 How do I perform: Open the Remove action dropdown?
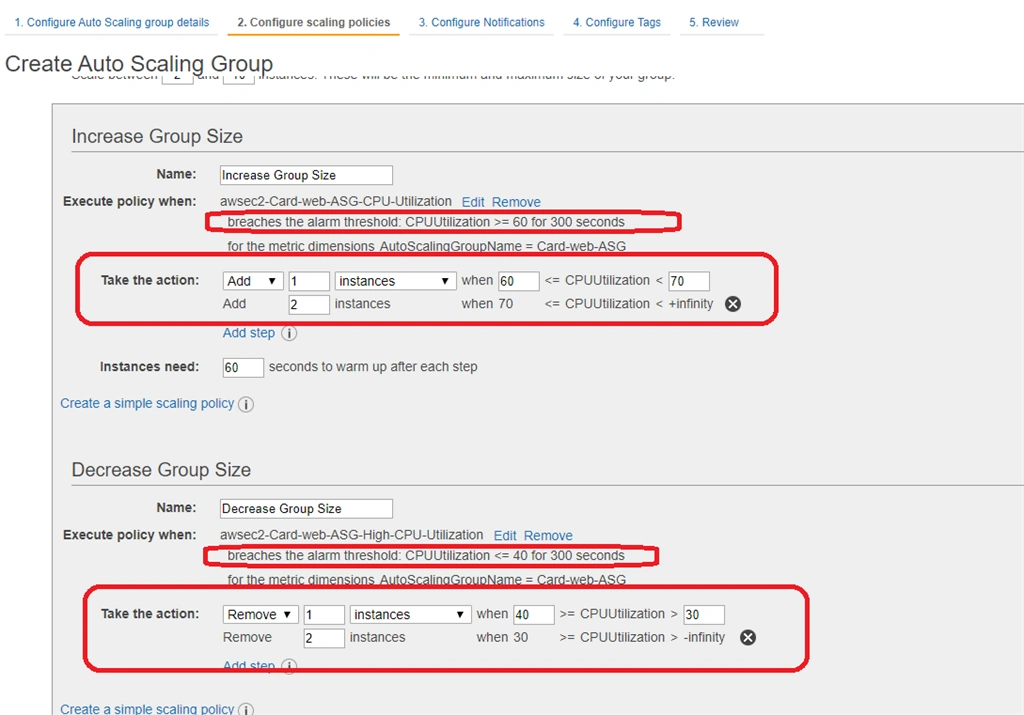click(x=261, y=614)
